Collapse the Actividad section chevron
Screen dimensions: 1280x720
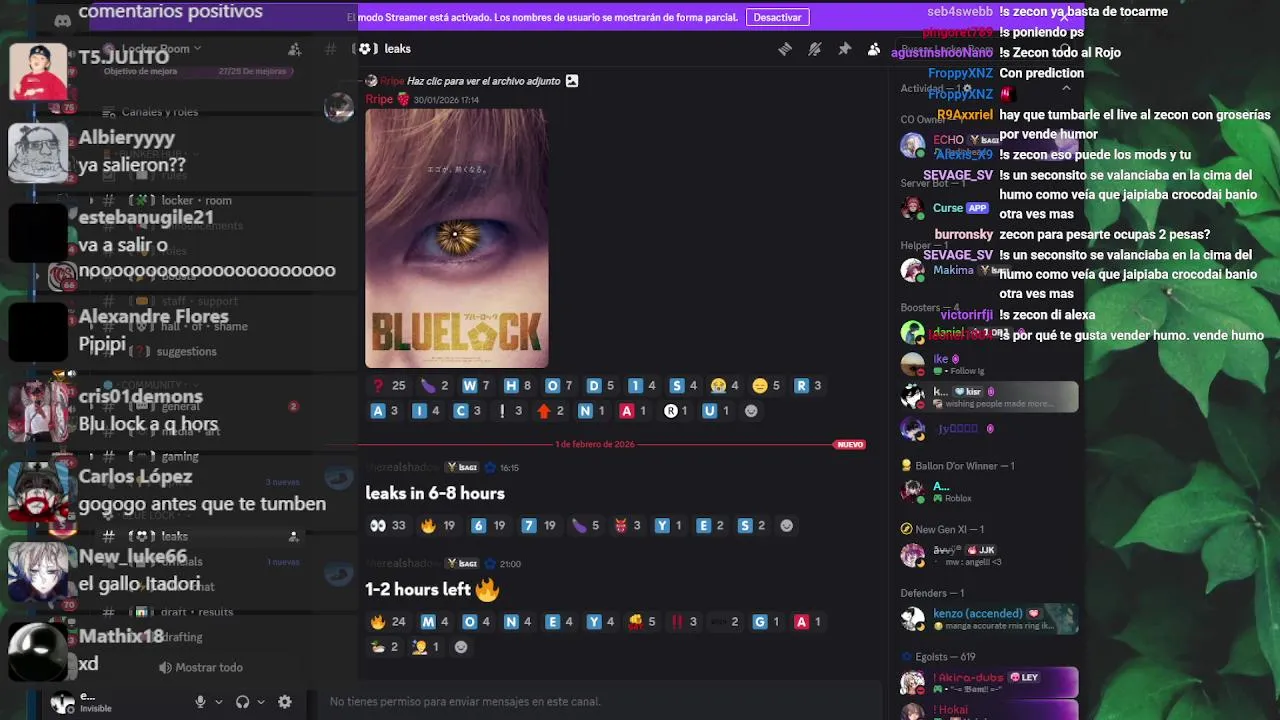(1066, 88)
